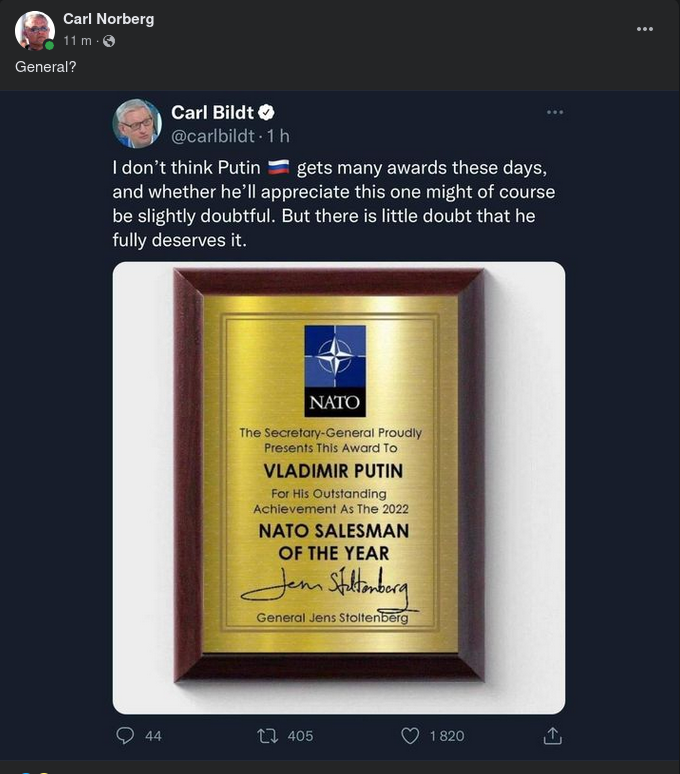Screen dimensions: 680x774
Task: Click the retweet arrows icon
Action: coord(267,735)
